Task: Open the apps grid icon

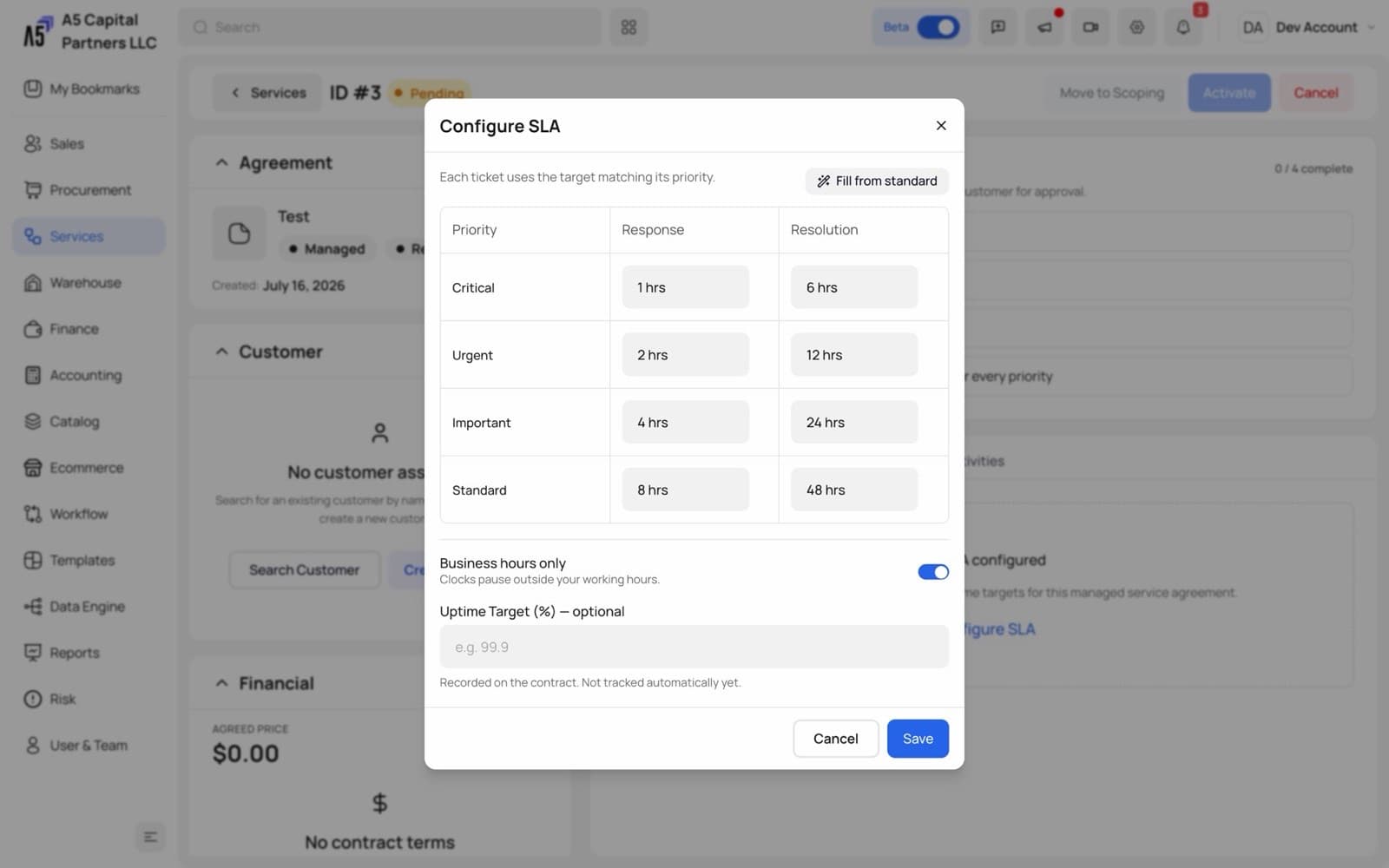Action: coord(629,27)
